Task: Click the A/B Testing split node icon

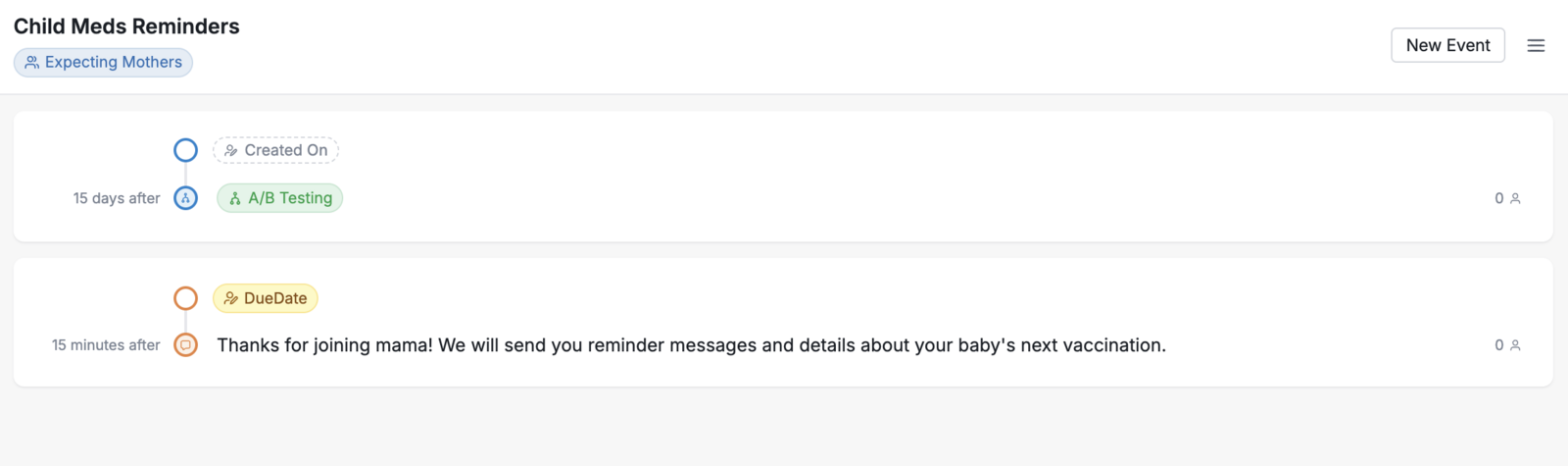Action: point(185,198)
